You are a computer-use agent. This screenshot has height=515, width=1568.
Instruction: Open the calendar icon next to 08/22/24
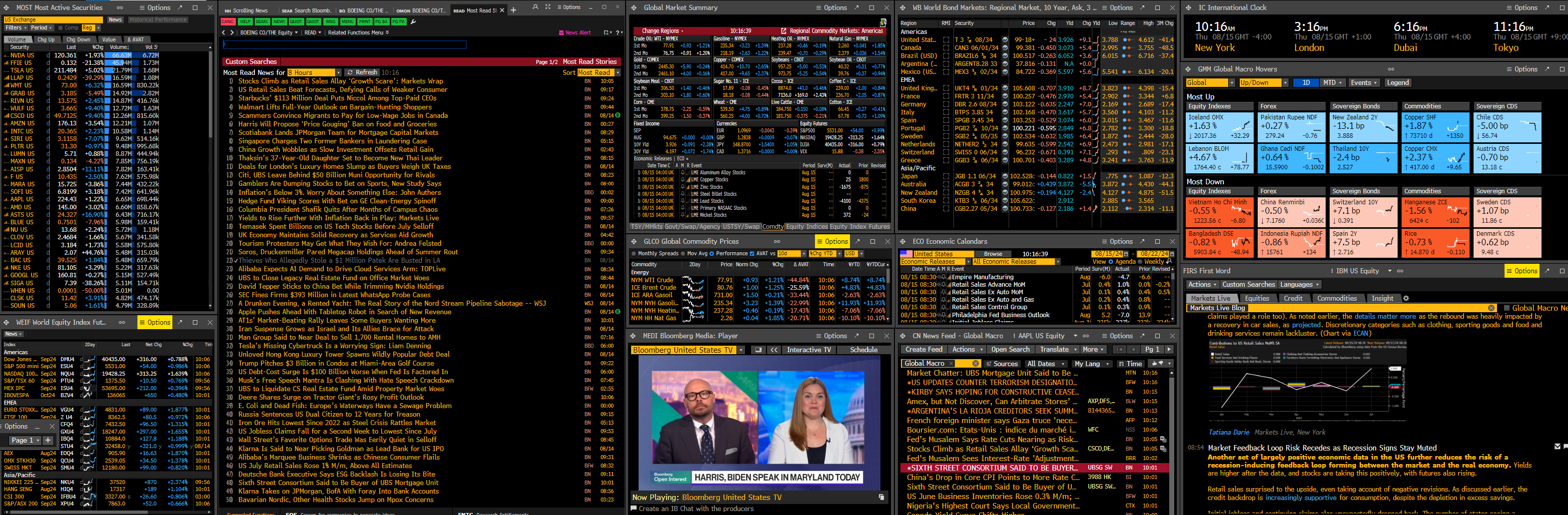tap(1172, 254)
